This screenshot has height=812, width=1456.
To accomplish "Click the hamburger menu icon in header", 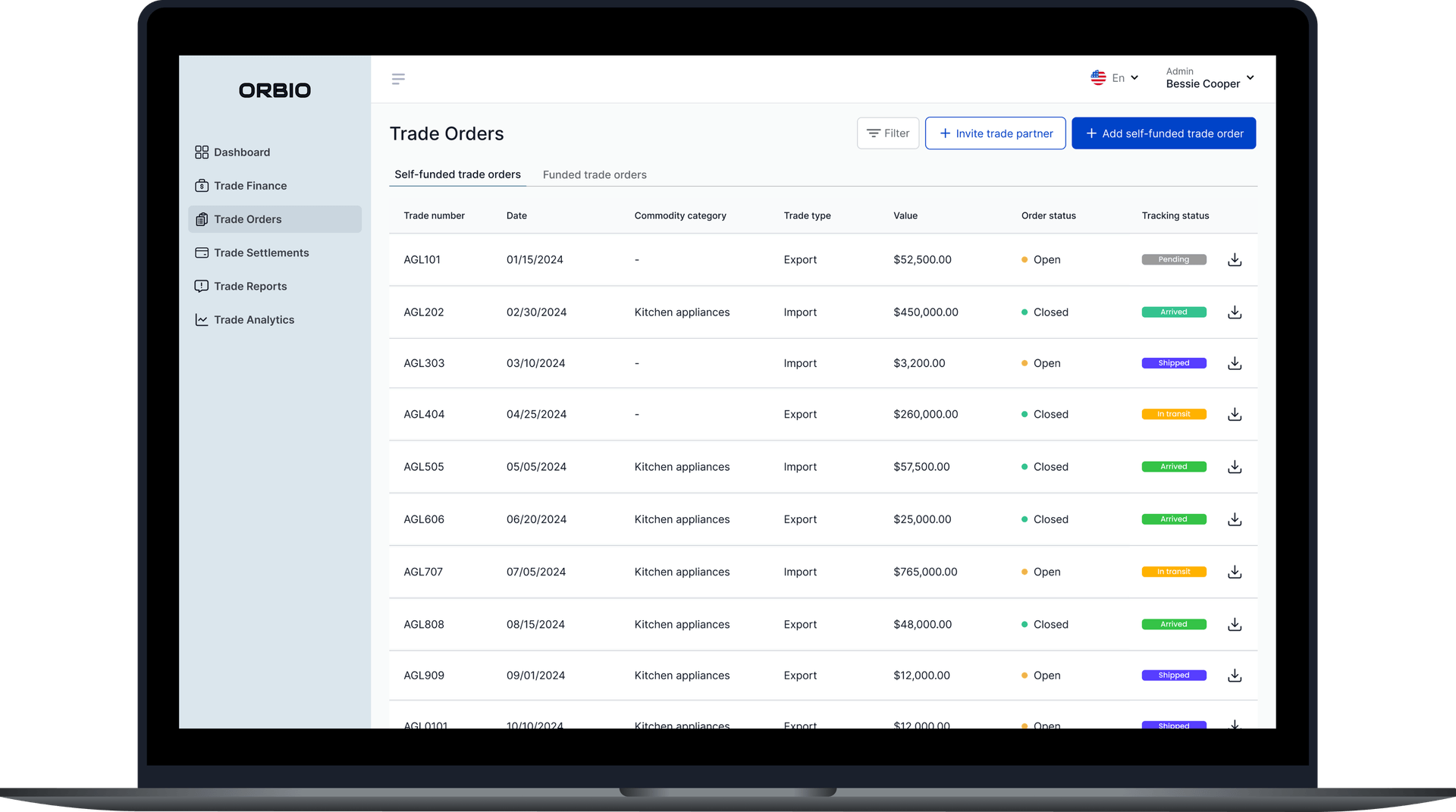I will click(398, 79).
